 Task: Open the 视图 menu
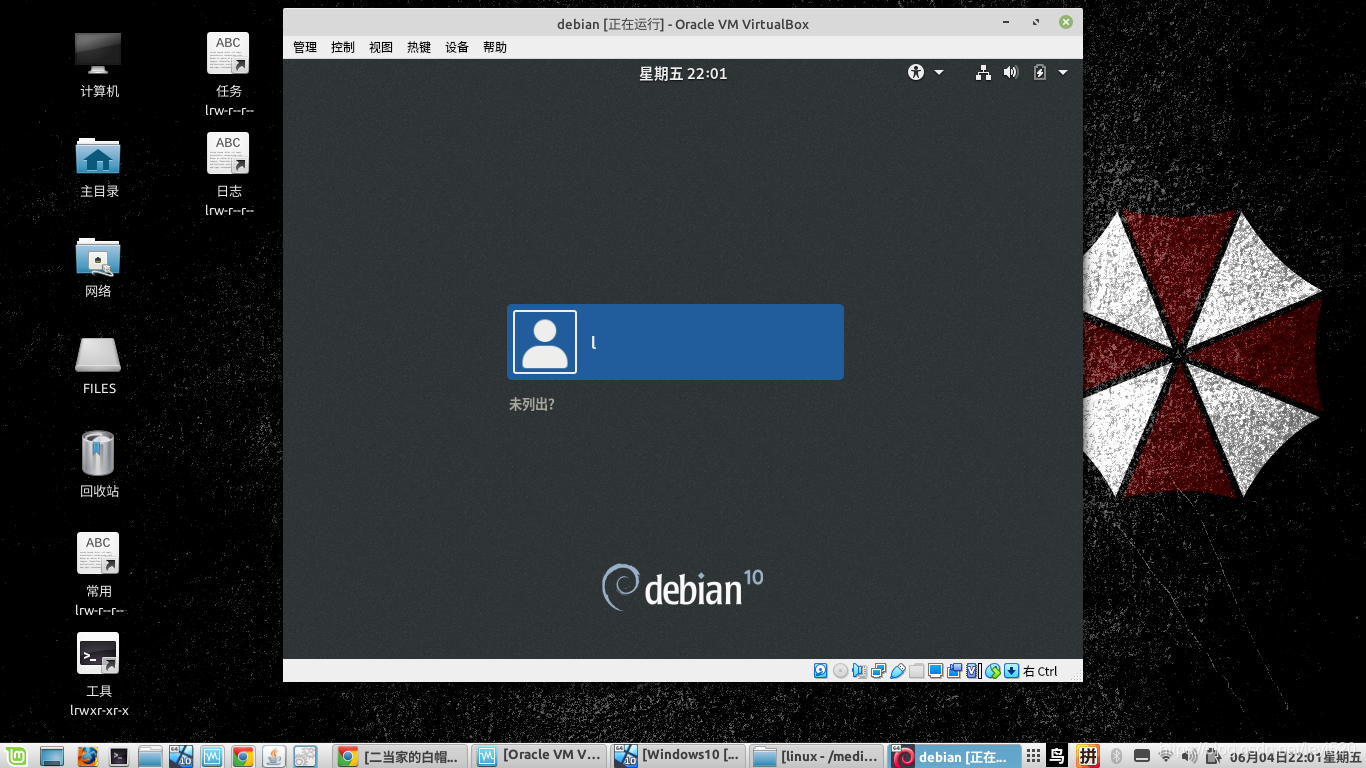(x=381, y=47)
